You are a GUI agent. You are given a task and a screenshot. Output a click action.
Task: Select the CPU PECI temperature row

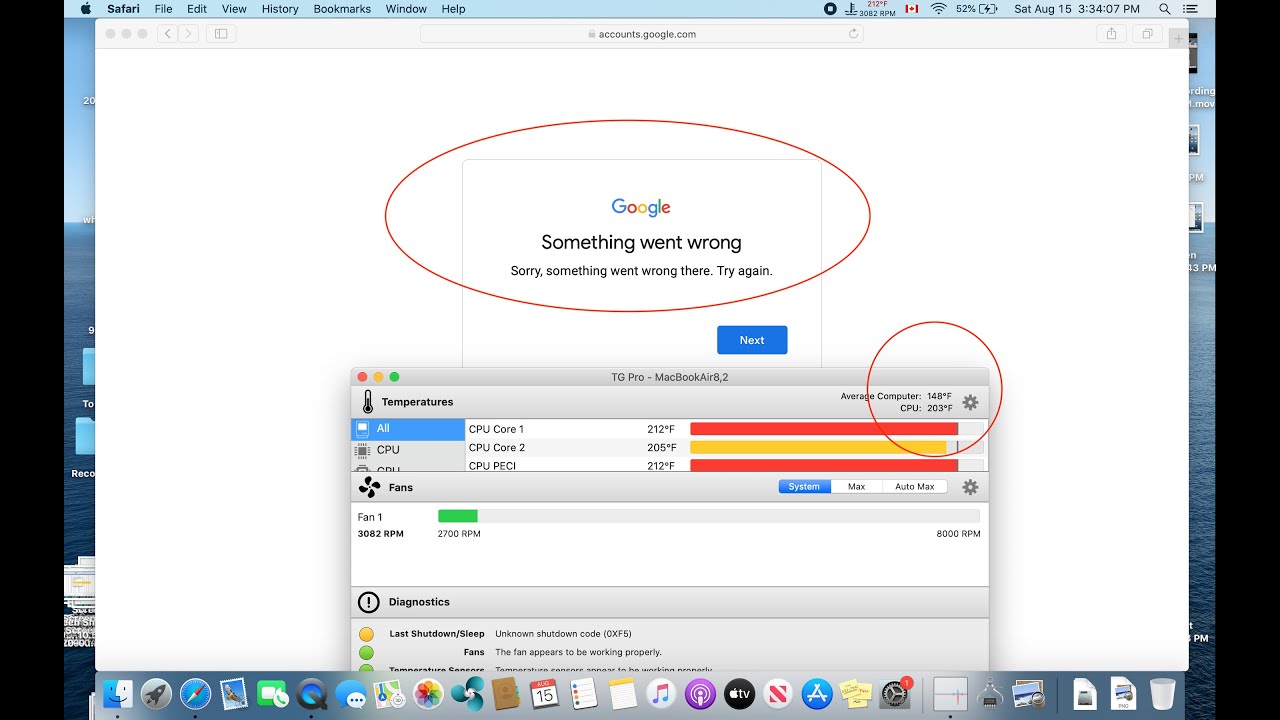[x=727, y=465]
